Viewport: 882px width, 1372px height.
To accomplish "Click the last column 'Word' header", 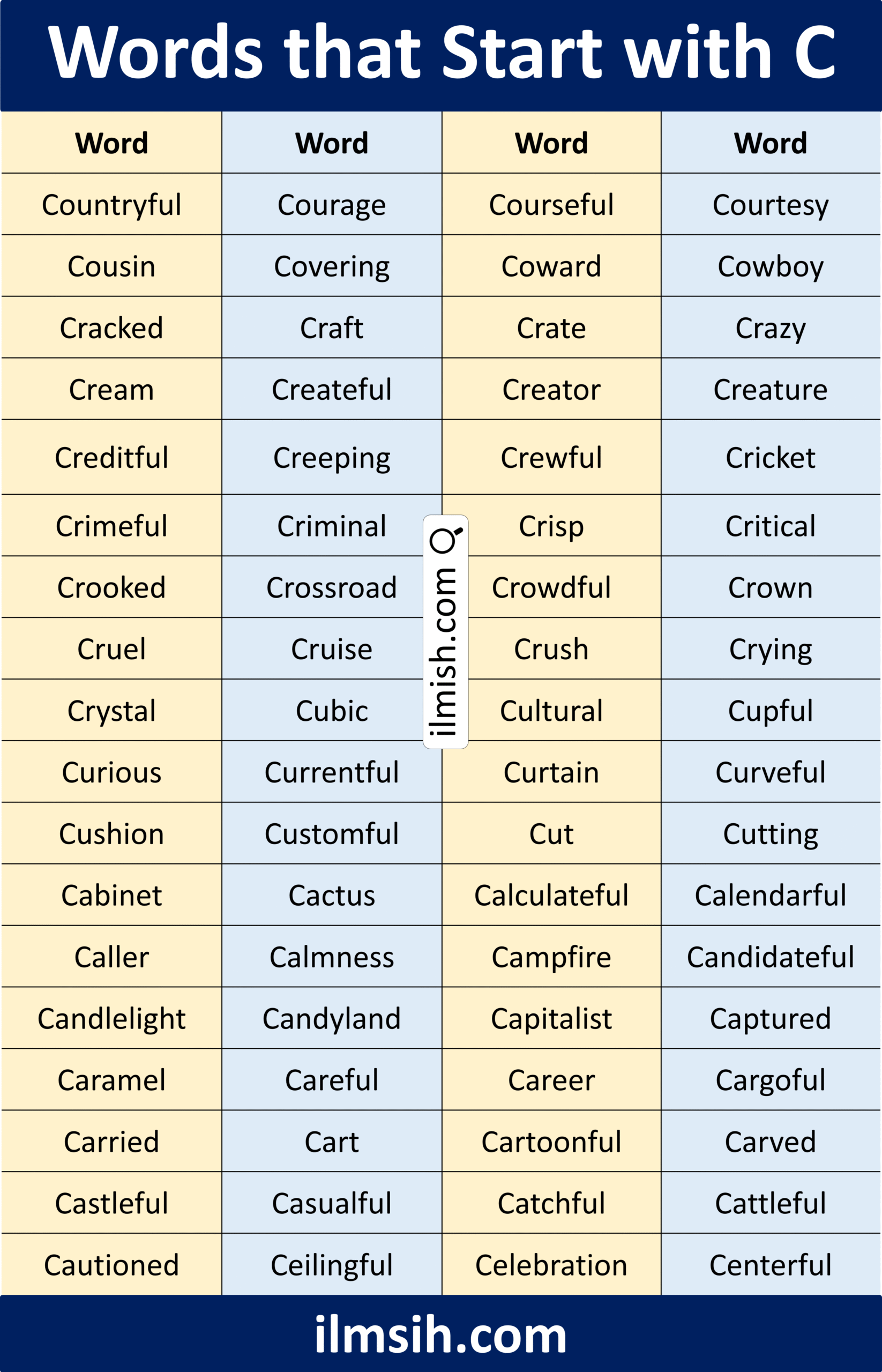I will (771, 143).
